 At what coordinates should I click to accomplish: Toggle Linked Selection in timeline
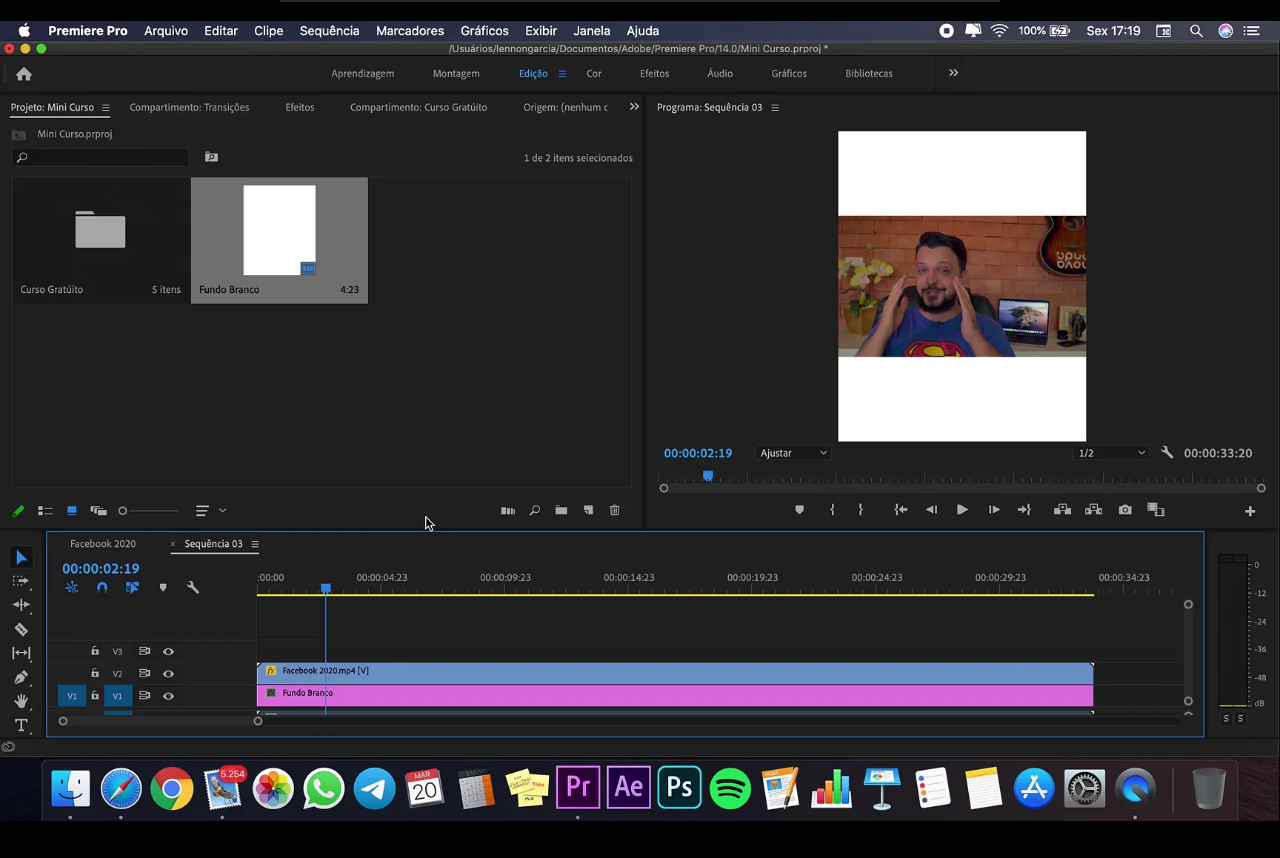coord(132,588)
